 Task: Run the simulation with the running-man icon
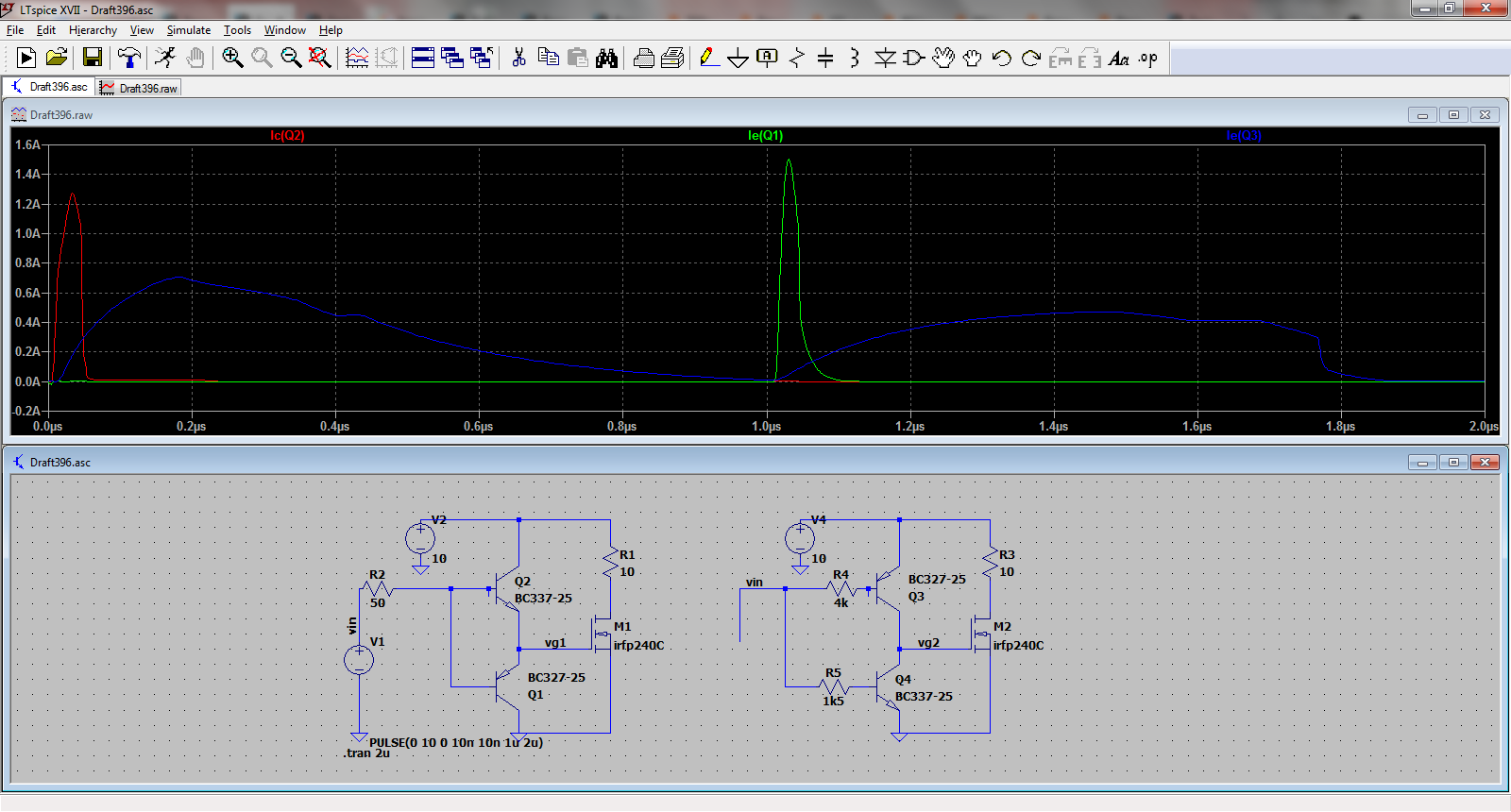click(165, 59)
